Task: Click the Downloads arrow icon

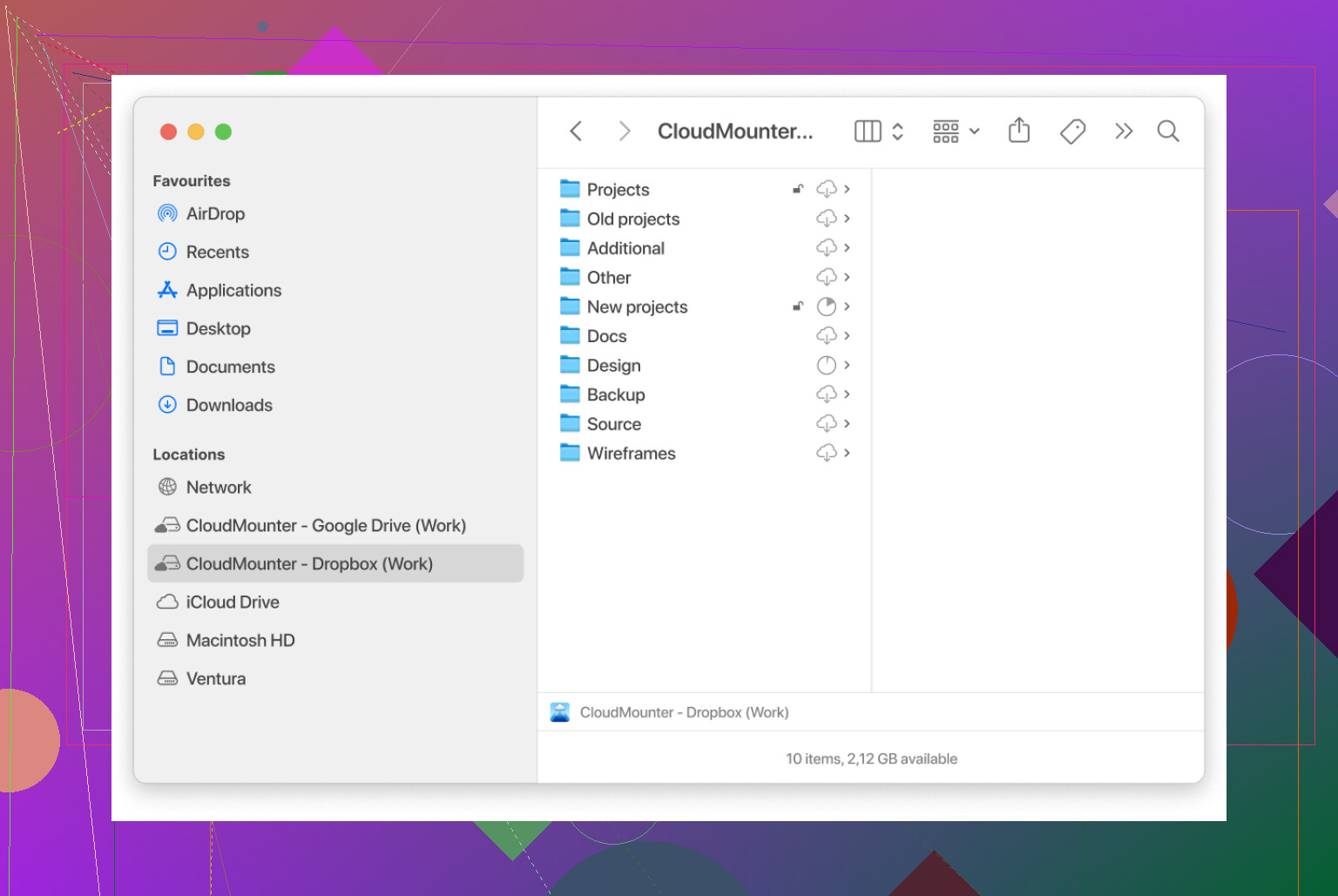Action: pyautogui.click(x=167, y=405)
